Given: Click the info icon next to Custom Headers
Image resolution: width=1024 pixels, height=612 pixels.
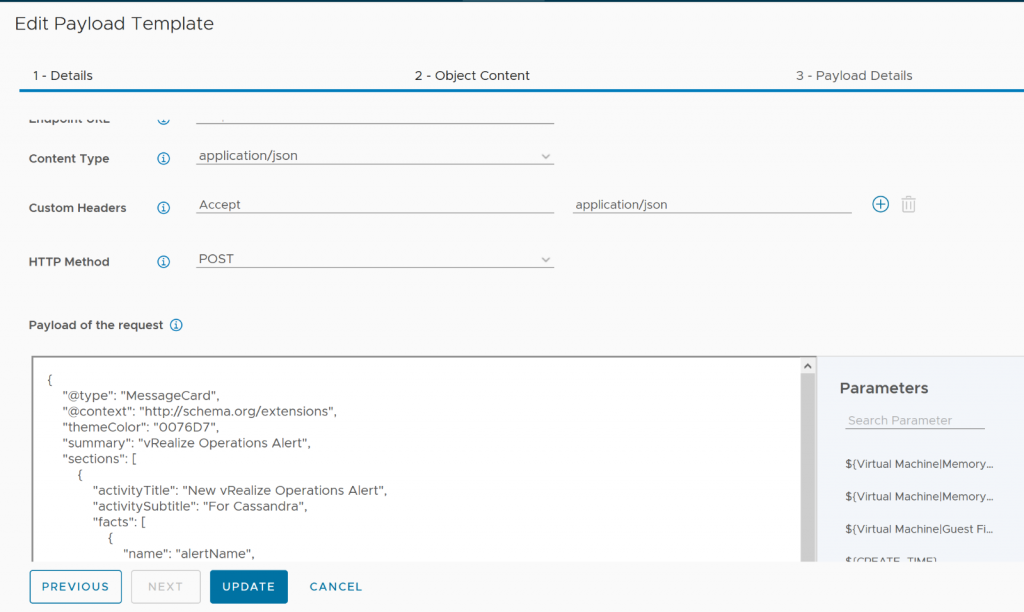Looking at the screenshot, I should (x=164, y=208).
